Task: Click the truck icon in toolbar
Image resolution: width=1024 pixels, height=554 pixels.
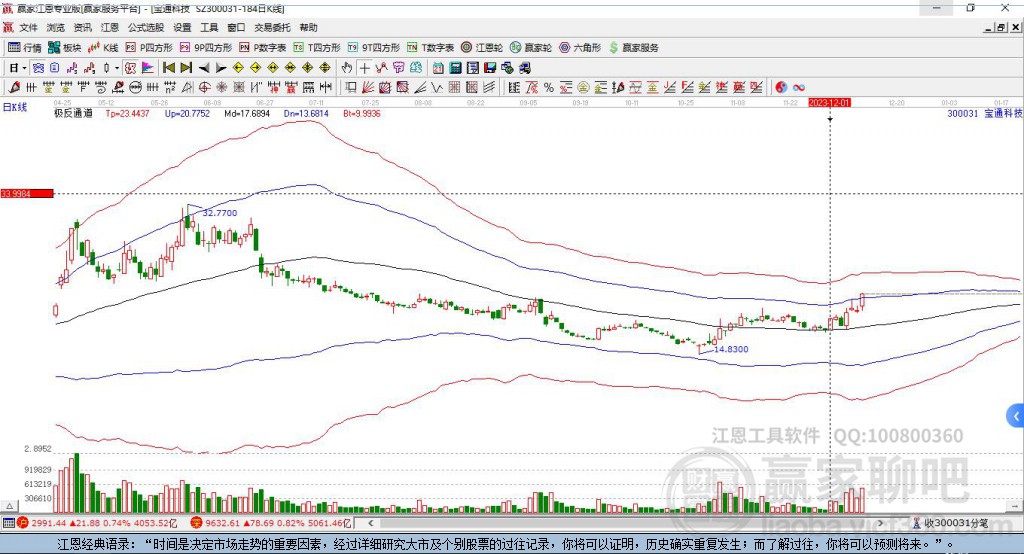Action: (524, 68)
